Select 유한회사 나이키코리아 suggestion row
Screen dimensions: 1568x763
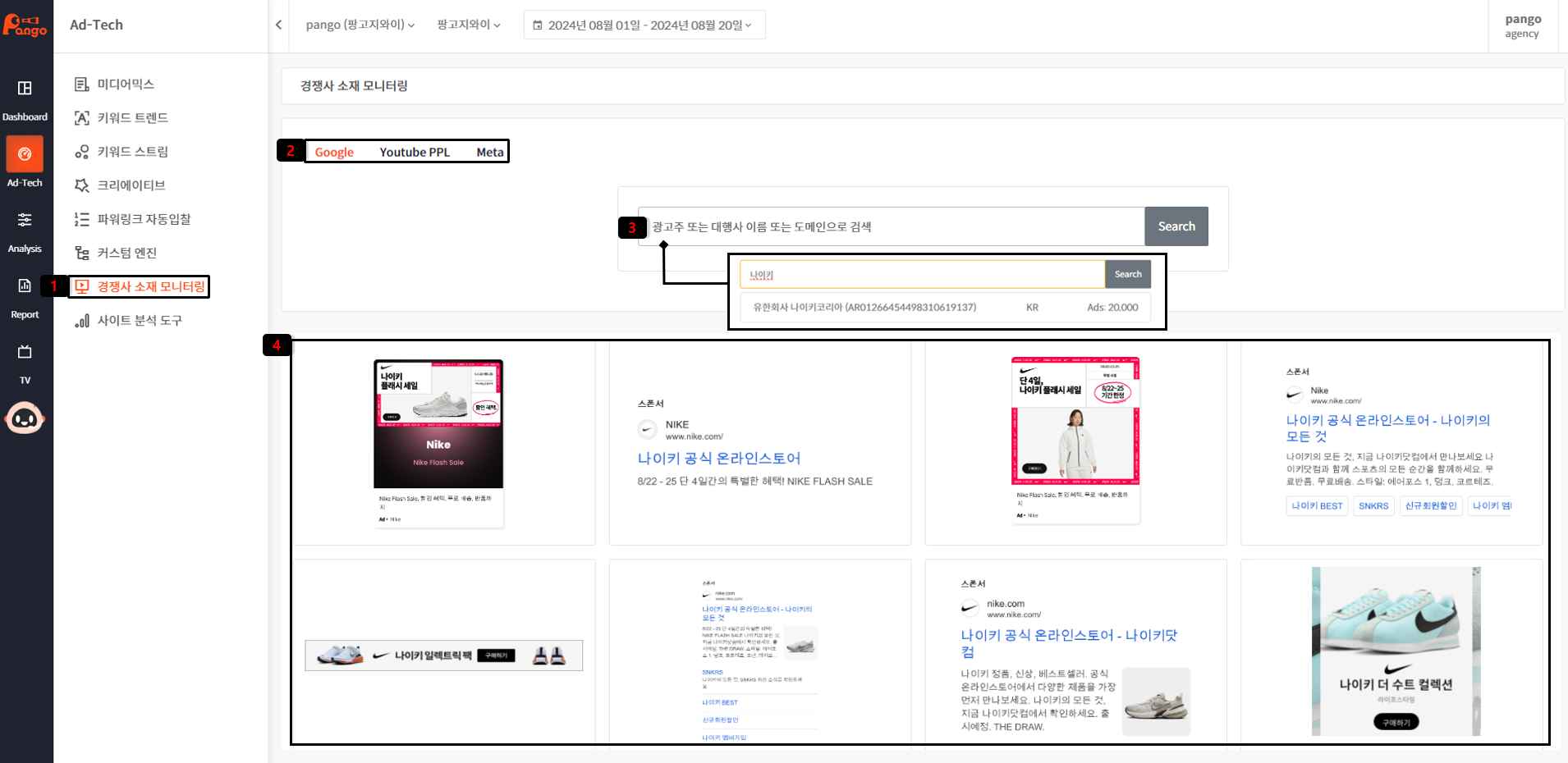click(945, 308)
